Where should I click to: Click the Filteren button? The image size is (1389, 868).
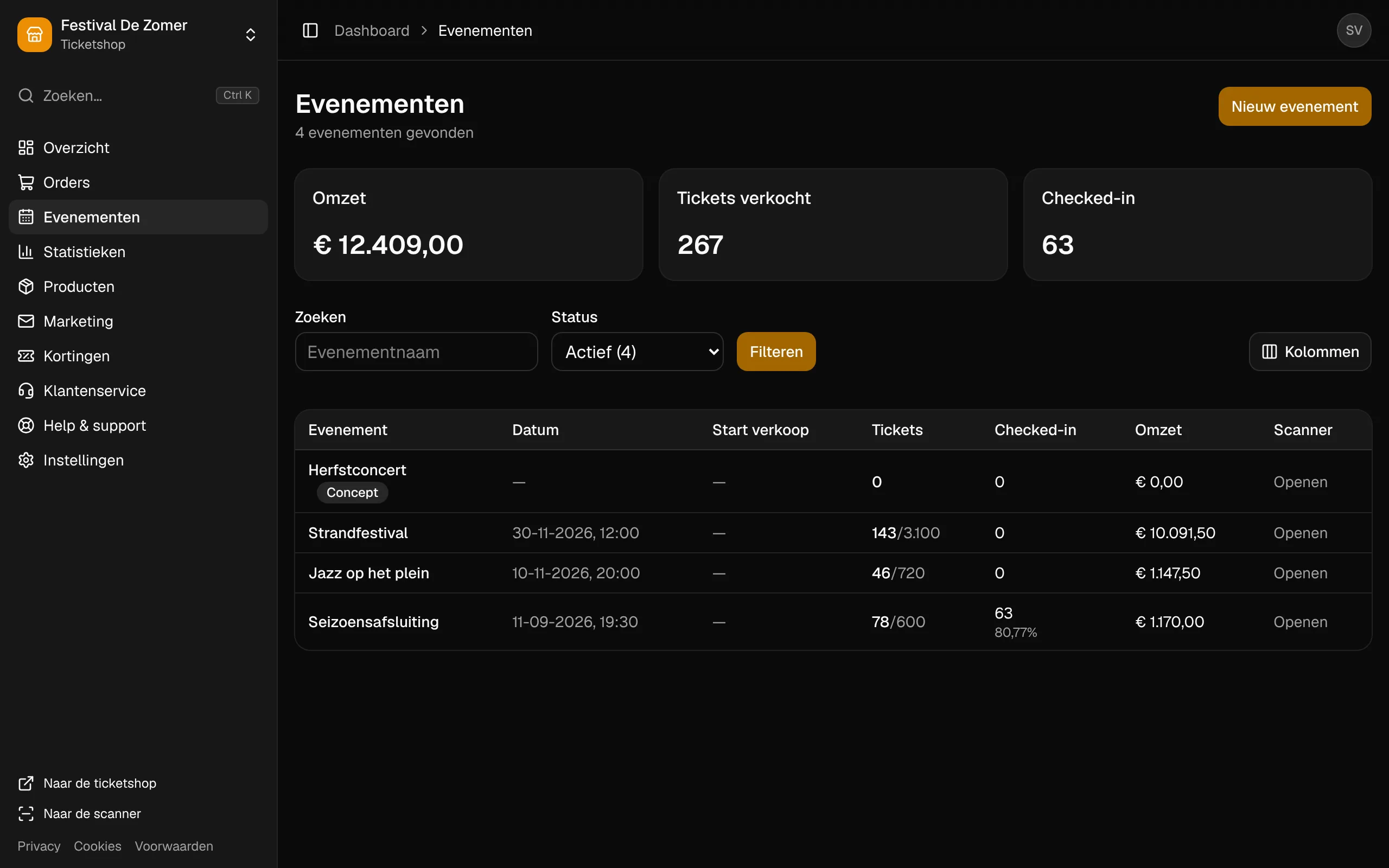(776, 352)
